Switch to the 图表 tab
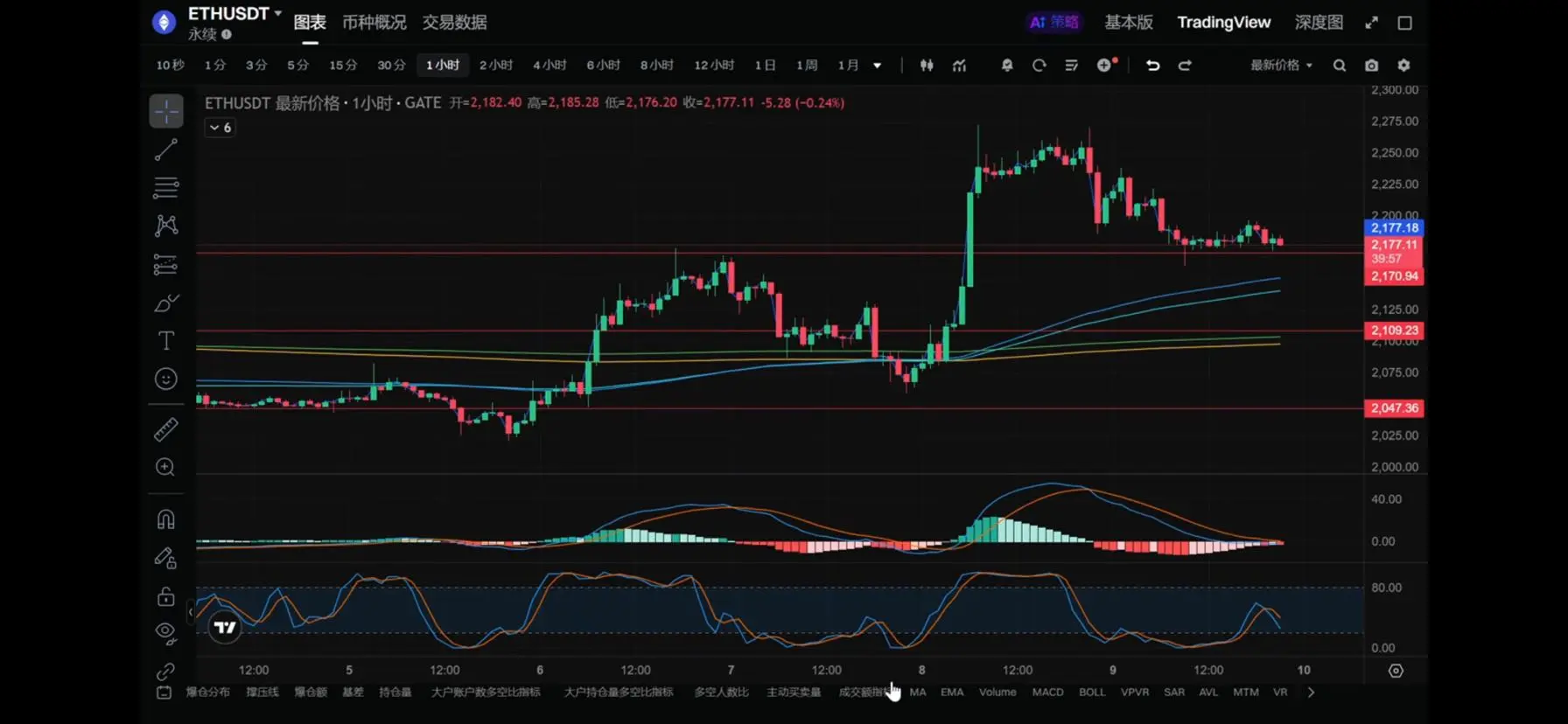This screenshot has width=1568, height=724. coord(310,23)
